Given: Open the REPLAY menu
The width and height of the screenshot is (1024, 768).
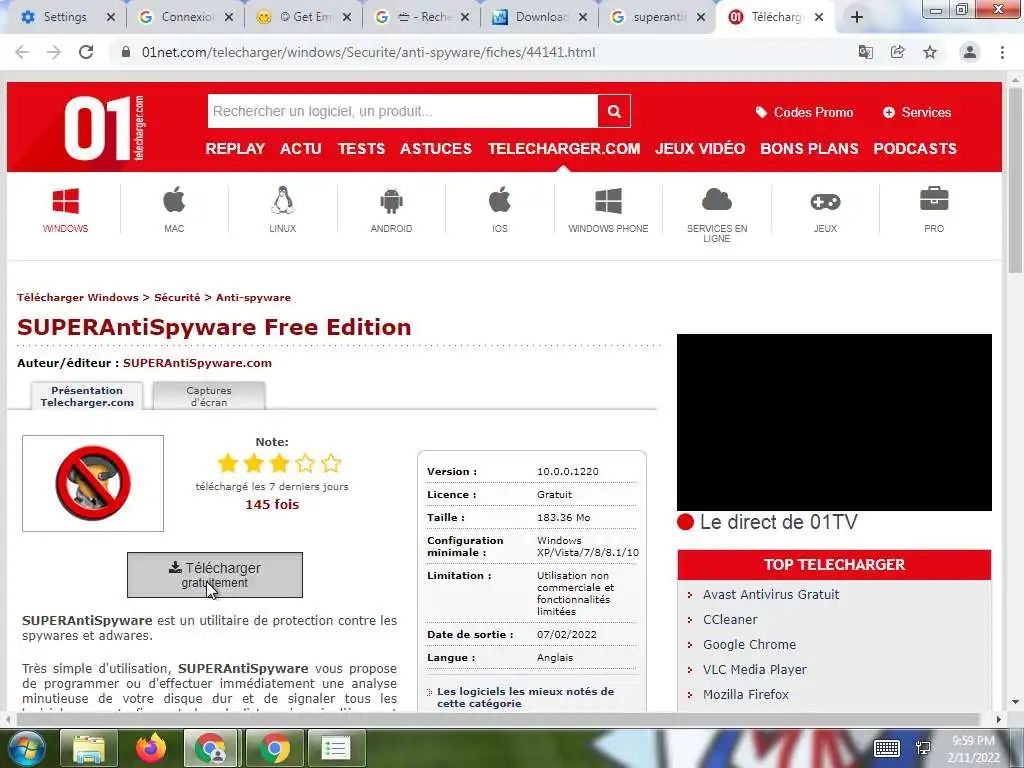Looking at the screenshot, I should (x=235, y=148).
